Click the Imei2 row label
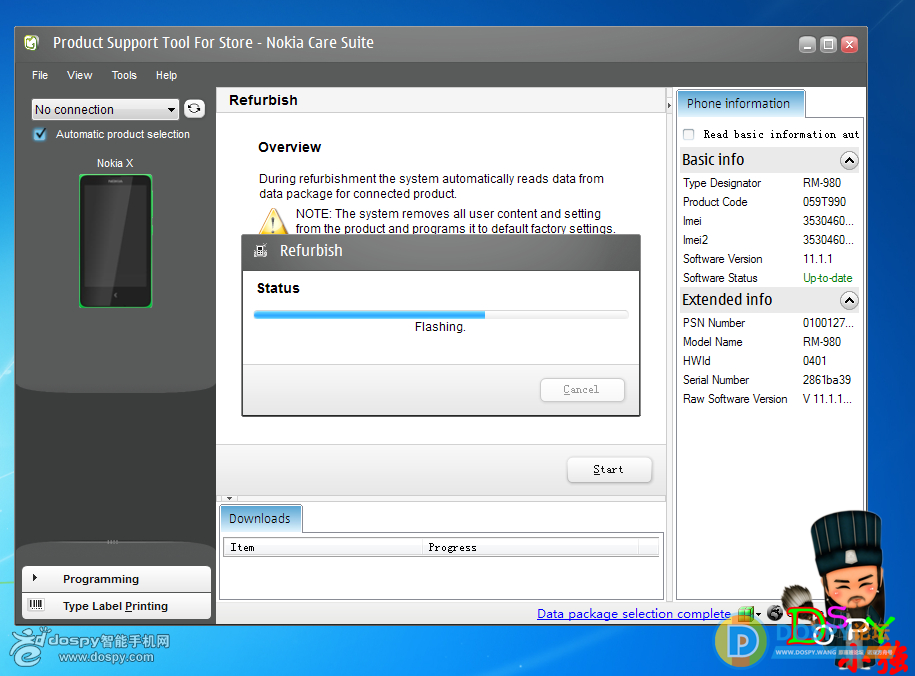The width and height of the screenshot is (915, 676). [x=695, y=240]
